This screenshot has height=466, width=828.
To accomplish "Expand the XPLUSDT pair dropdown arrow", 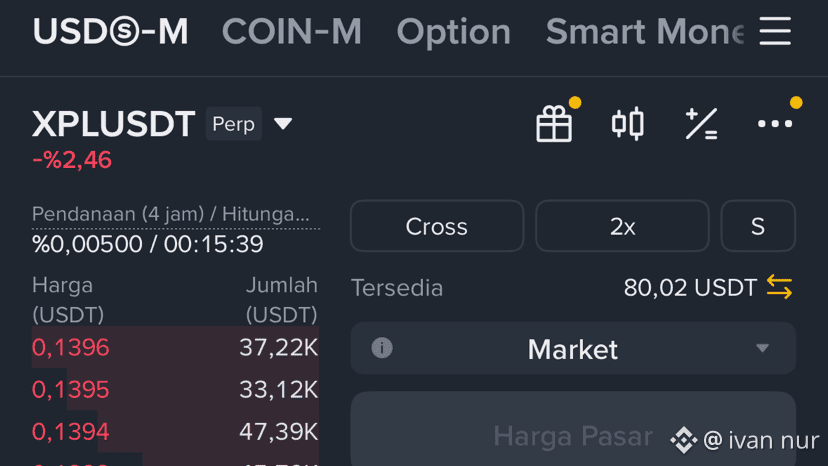I will click(x=283, y=124).
